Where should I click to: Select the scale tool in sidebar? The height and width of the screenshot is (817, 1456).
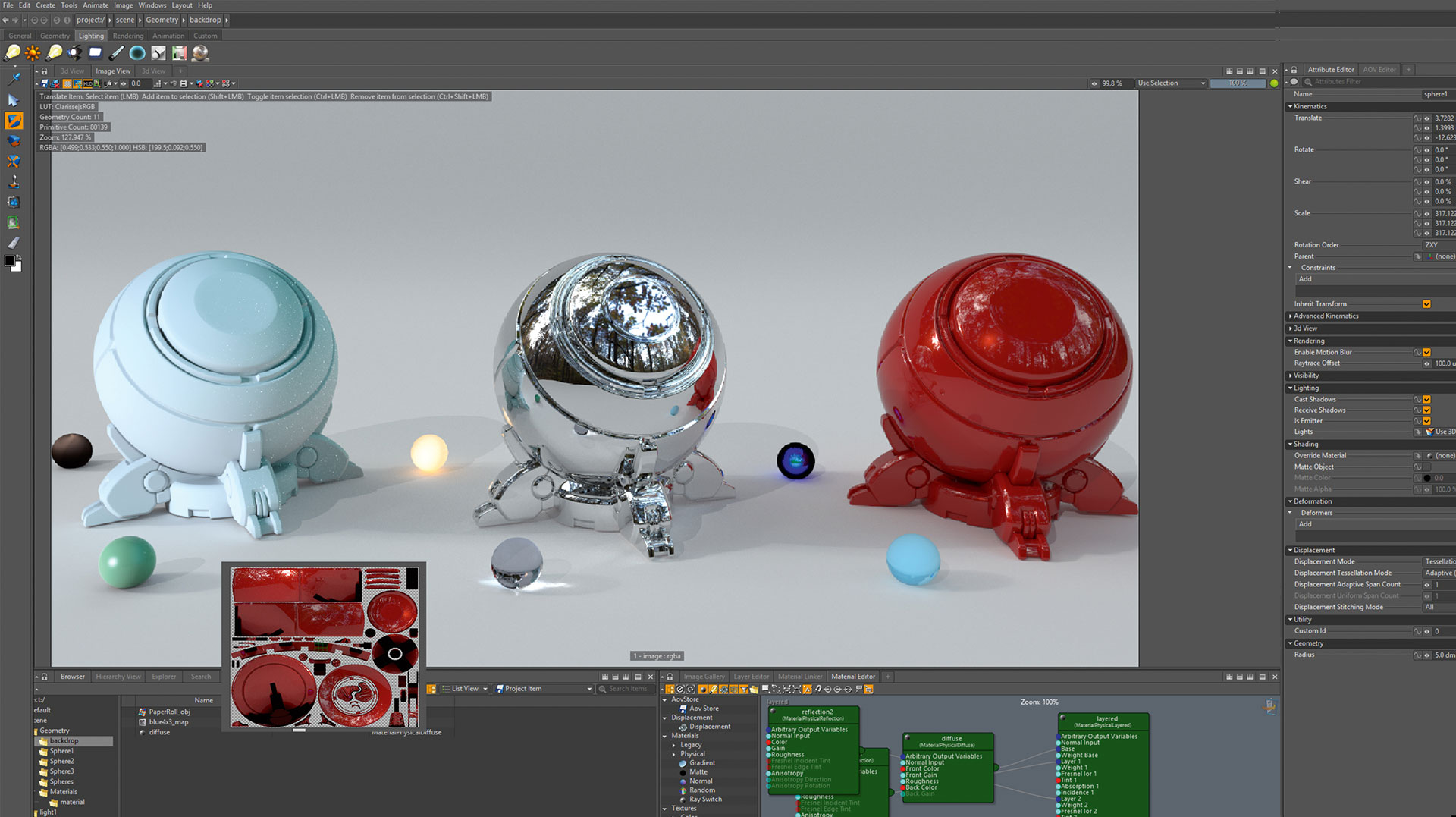point(14,162)
